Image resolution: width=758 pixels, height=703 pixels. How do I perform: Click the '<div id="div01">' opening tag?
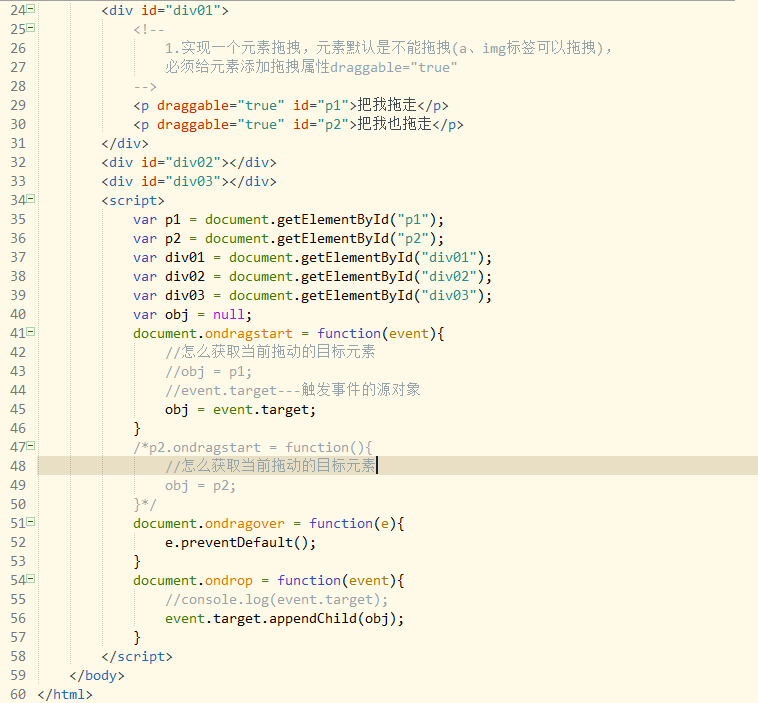tap(165, 11)
